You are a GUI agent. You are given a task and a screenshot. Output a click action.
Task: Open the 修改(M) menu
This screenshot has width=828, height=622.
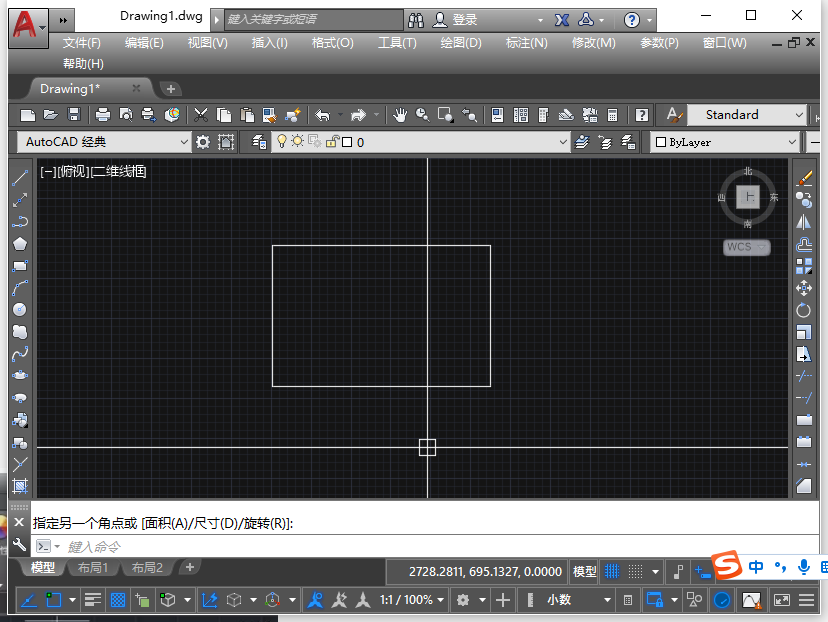594,43
